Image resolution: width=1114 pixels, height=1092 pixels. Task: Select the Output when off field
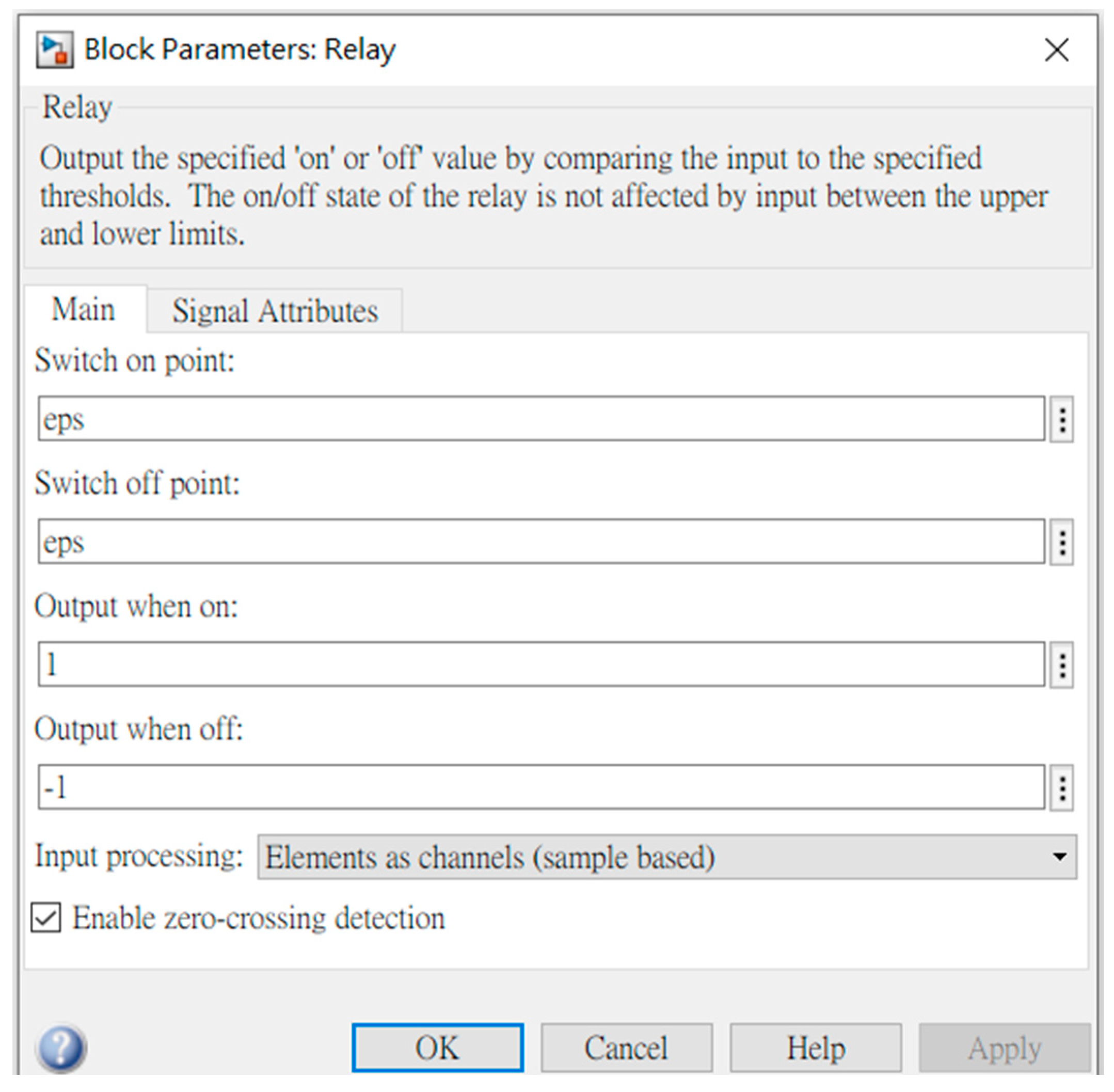point(541,787)
